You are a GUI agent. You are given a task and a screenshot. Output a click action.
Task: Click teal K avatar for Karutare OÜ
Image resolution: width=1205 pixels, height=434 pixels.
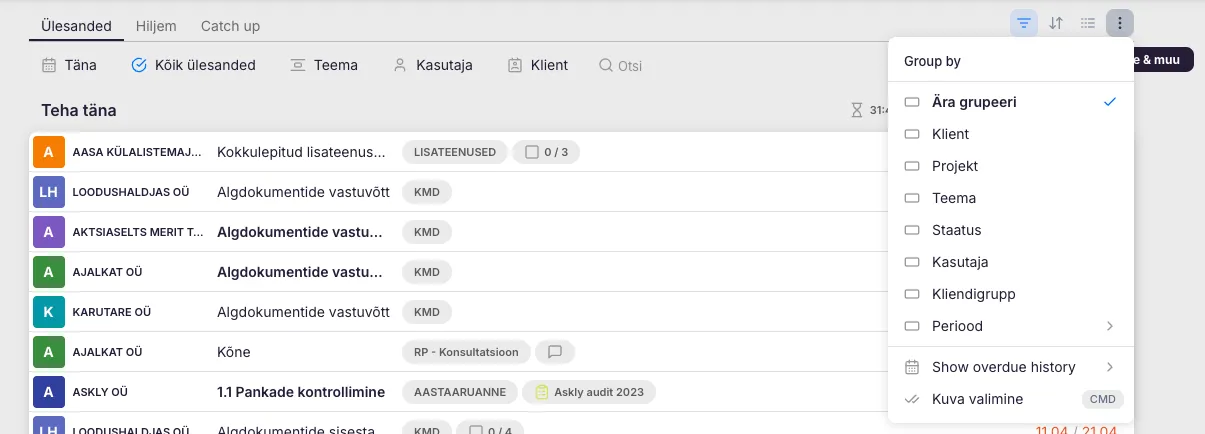point(48,312)
